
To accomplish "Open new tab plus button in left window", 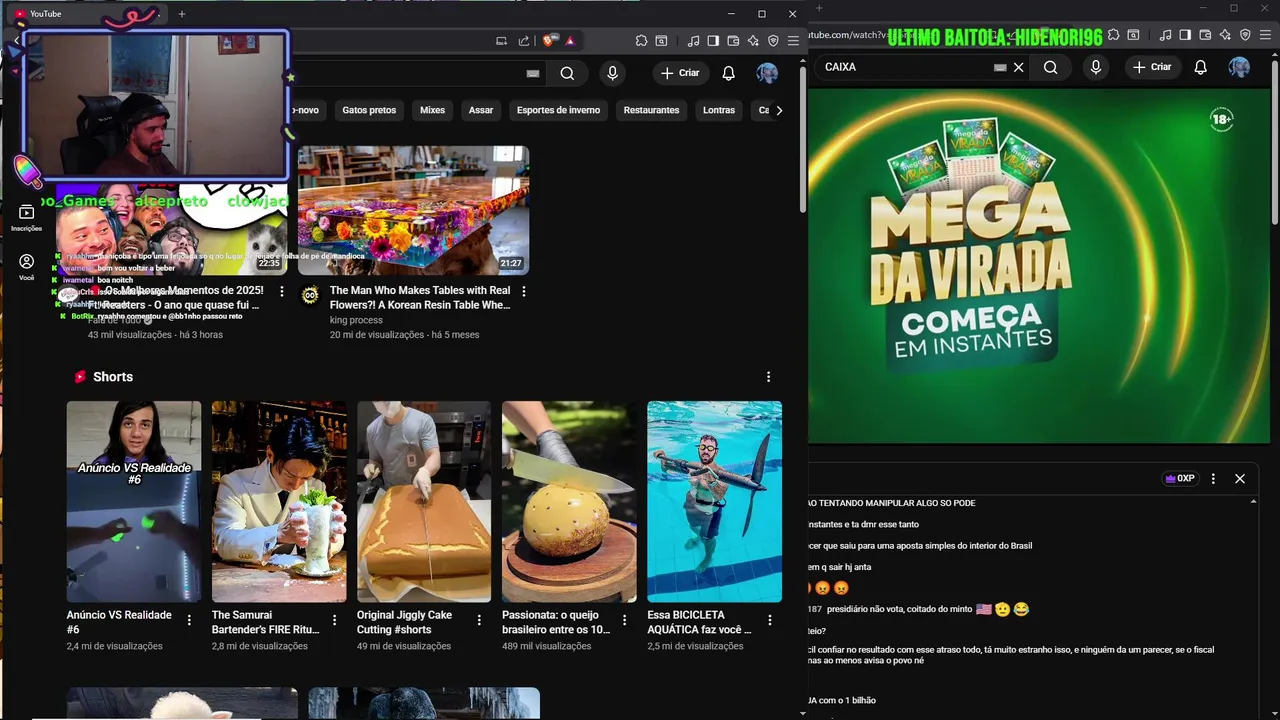I will (x=182, y=14).
